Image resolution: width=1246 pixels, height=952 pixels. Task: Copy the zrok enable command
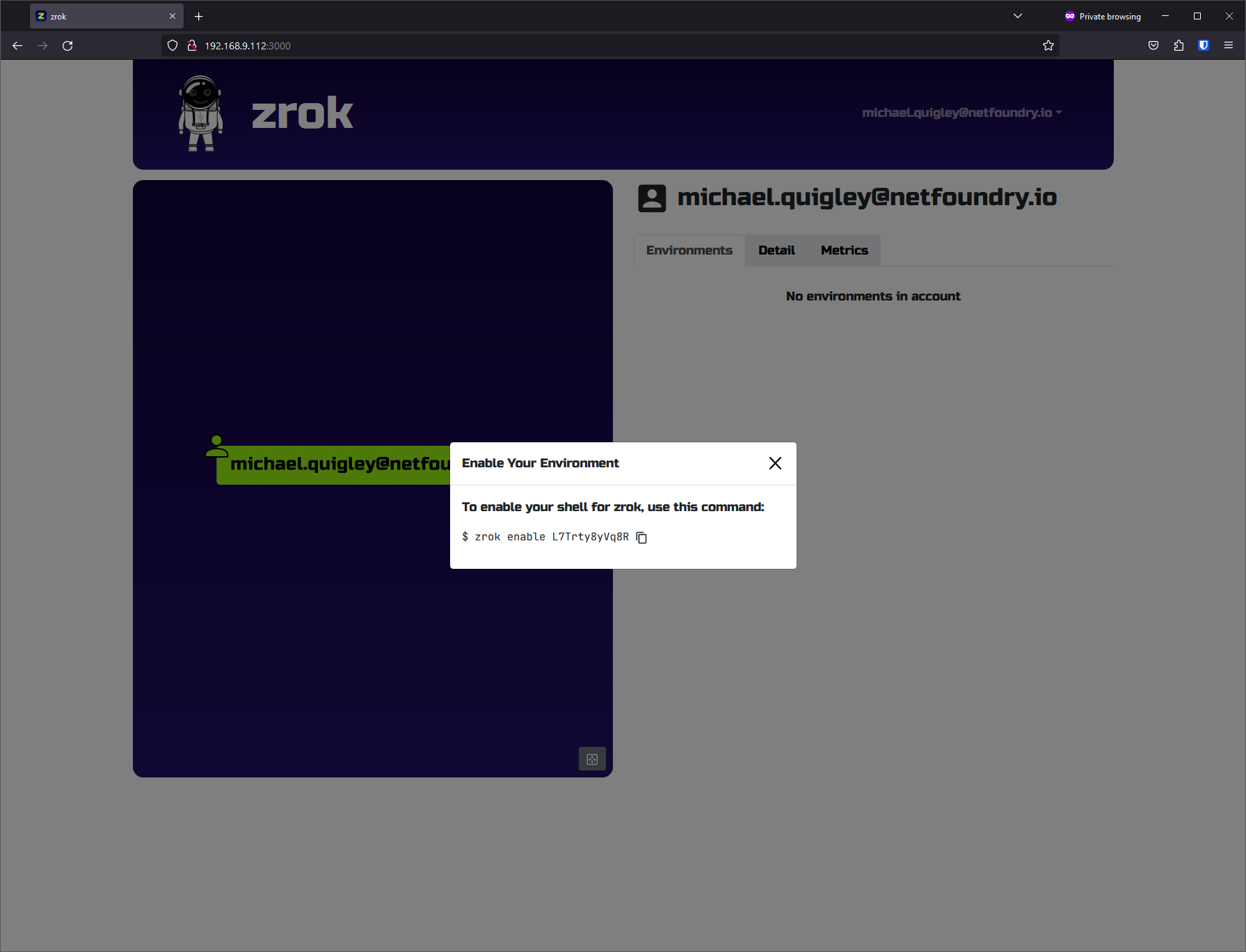coord(641,538)
